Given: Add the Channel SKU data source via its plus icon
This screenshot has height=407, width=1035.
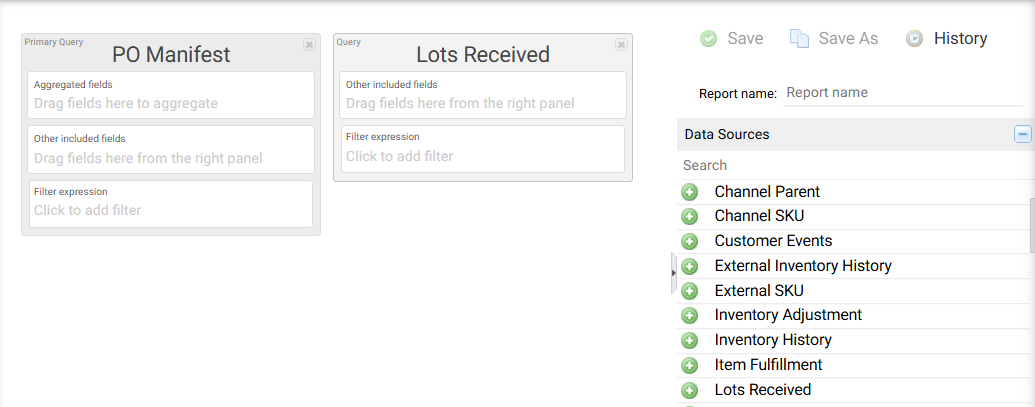Looking at the screenshot, I should pos(689,216).
